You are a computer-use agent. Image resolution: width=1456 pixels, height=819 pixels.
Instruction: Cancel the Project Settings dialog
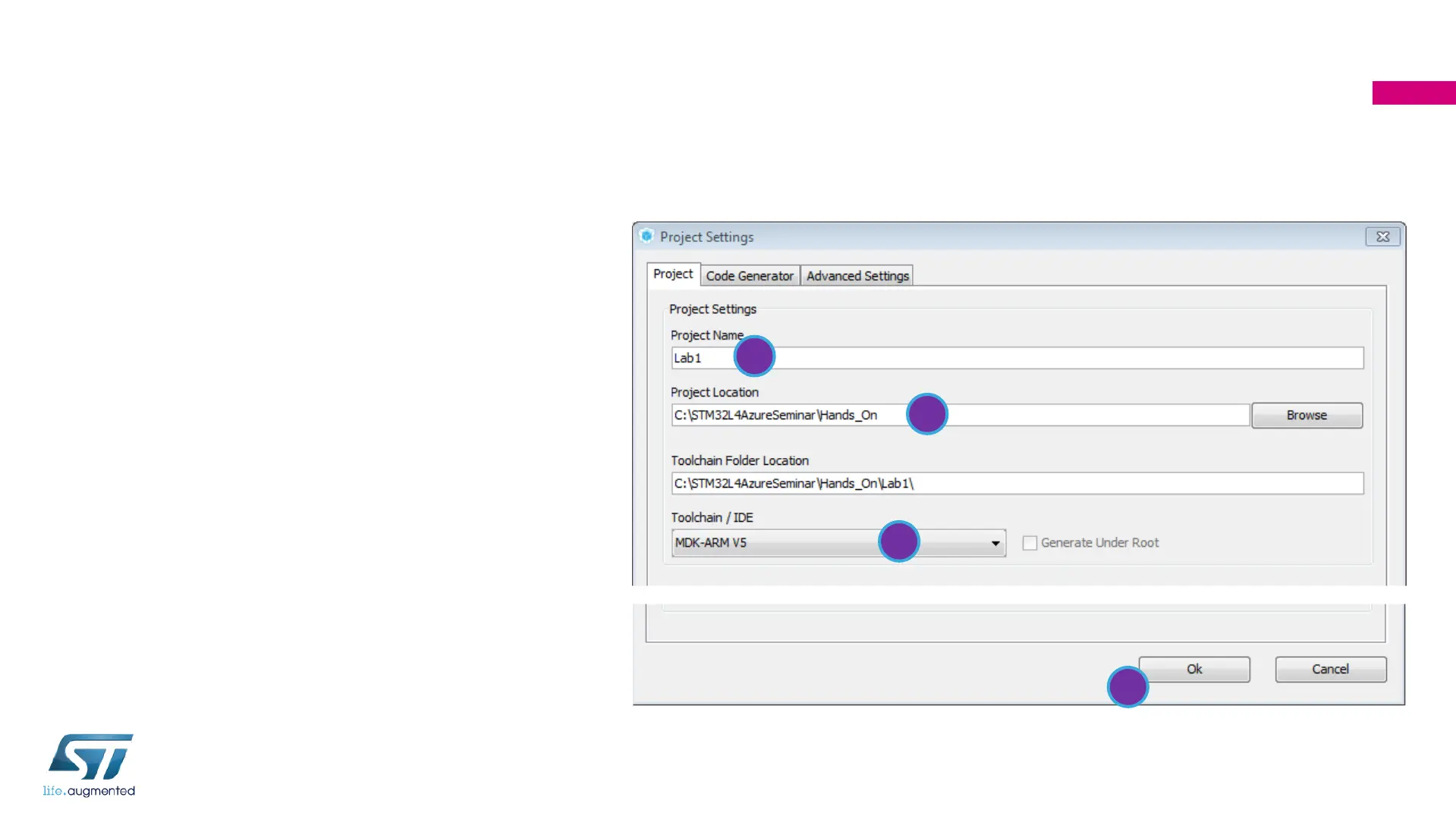[1330, 670]
